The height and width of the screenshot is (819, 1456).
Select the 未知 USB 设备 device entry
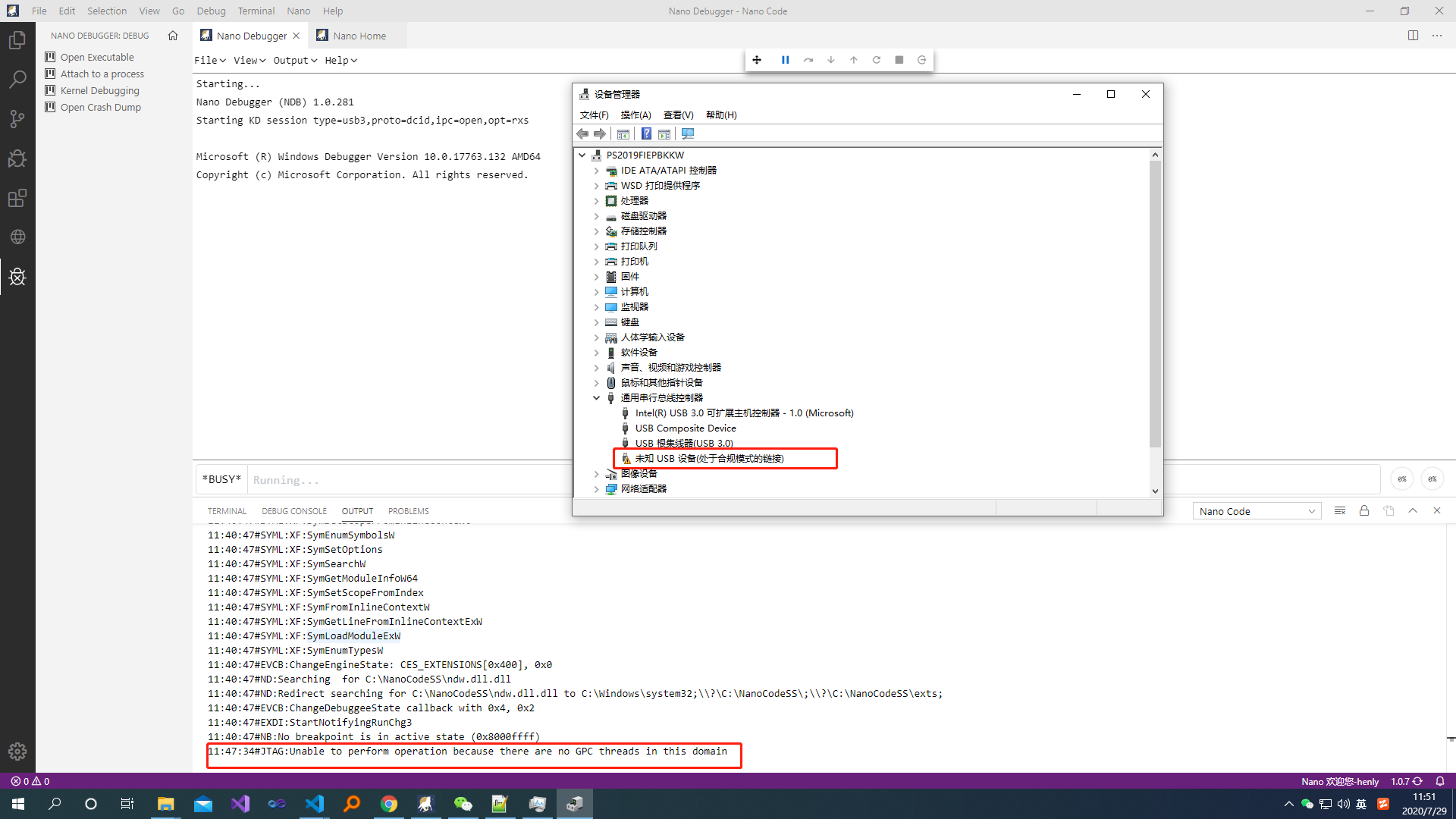(709, 459)
